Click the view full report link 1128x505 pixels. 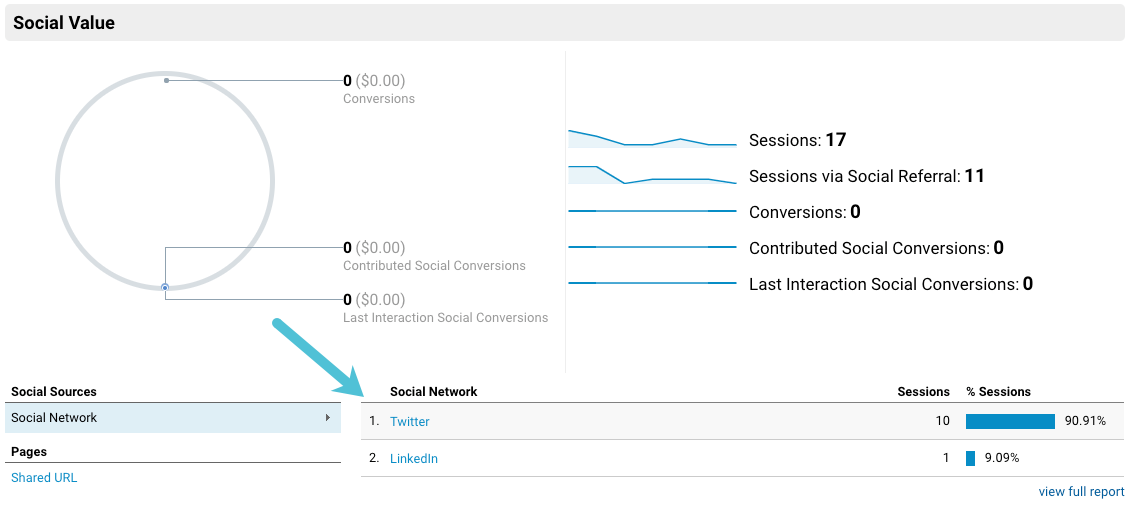click(x=1081, y=491)
